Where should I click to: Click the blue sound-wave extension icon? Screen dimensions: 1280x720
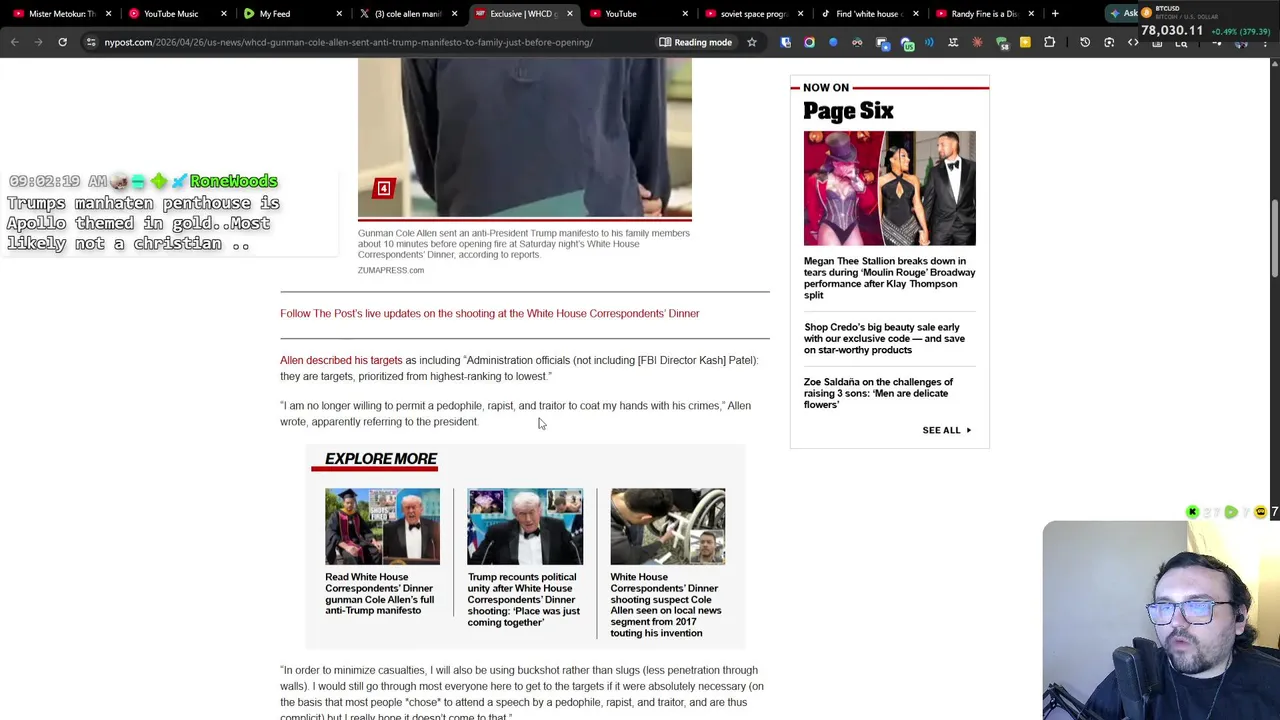(x=929, y=42)
